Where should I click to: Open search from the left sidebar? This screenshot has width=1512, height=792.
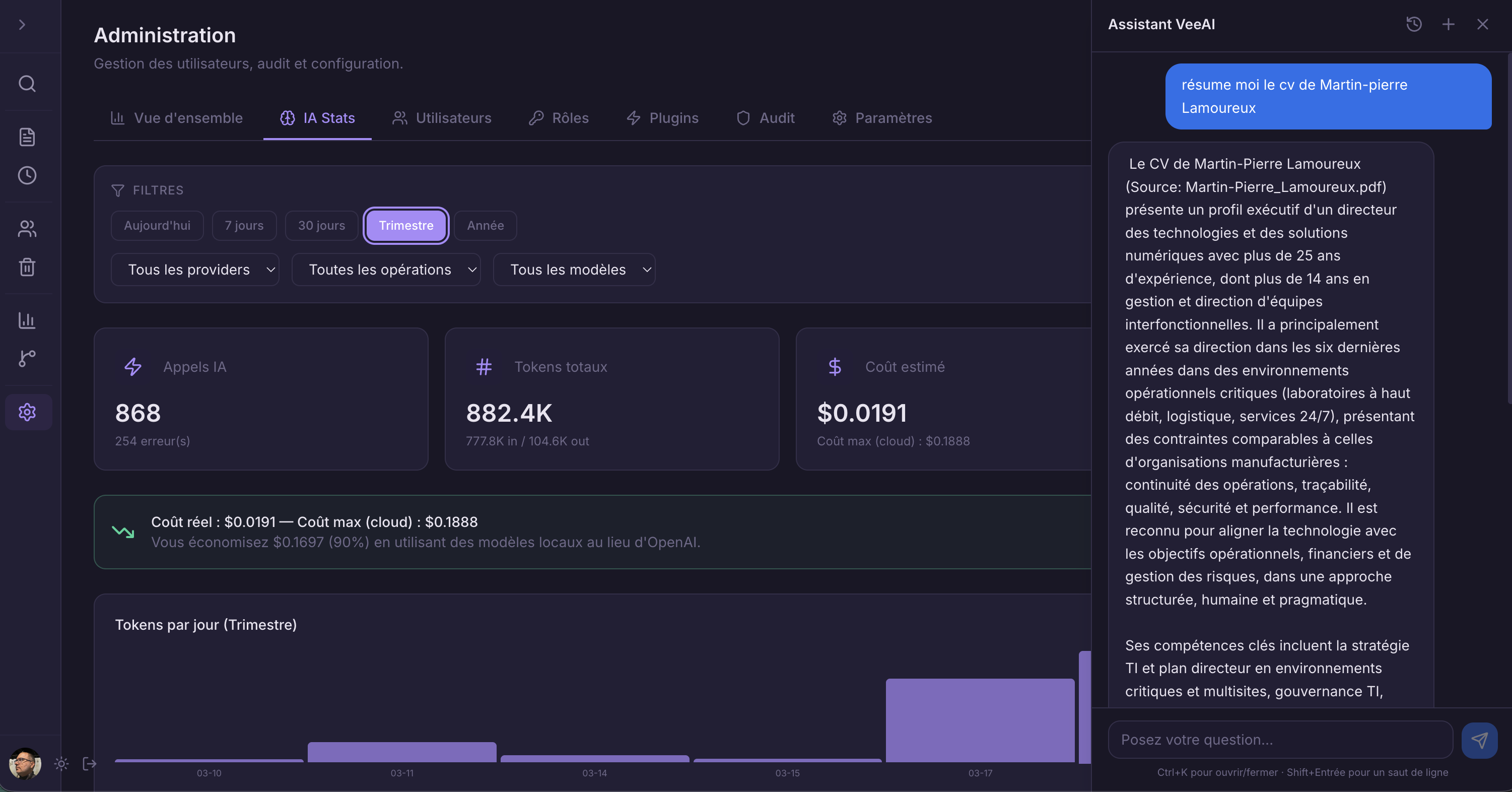pyautogui.click(x=27, y=84)
